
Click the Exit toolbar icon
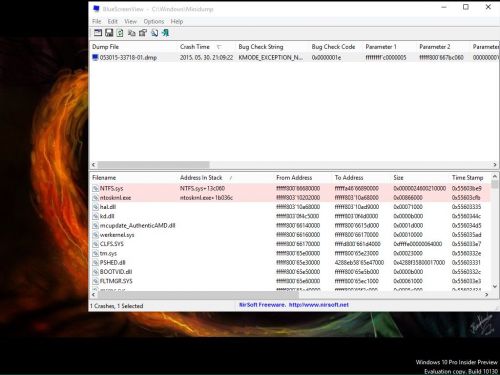click(166, 33)
